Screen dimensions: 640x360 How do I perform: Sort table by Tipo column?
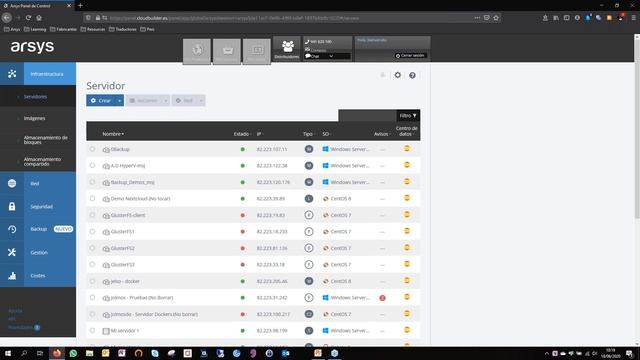tap(308, 134)
